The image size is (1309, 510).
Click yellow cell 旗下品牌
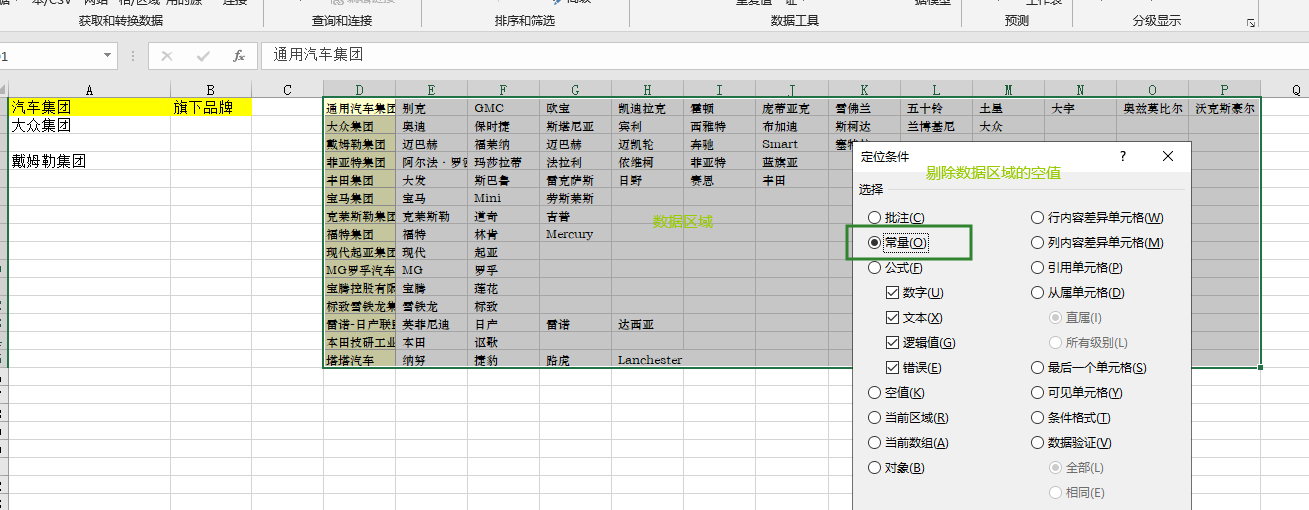click(x=210, y=107)
